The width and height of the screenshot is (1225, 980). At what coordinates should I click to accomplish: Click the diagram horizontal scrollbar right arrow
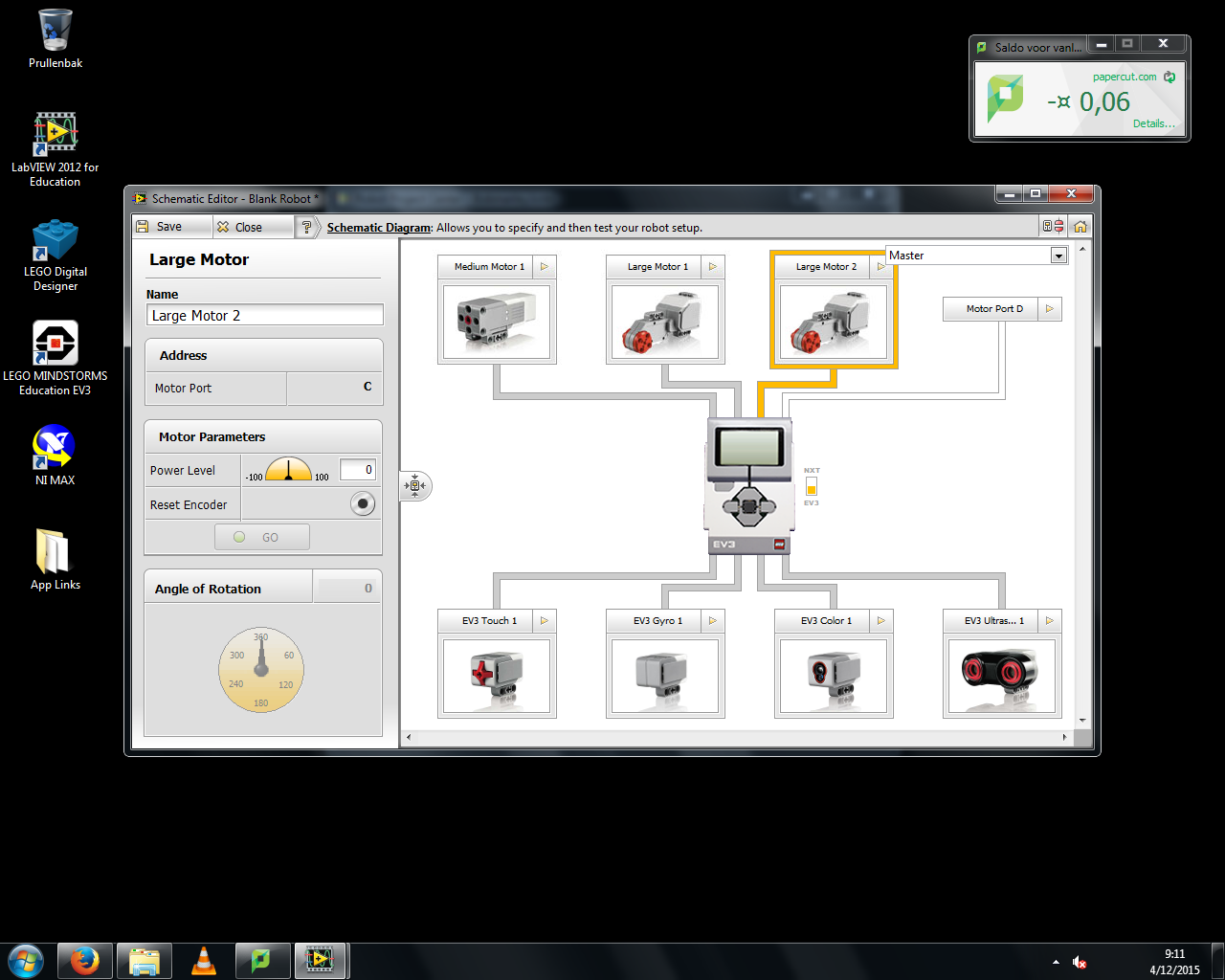click(x=1064, y=737)
